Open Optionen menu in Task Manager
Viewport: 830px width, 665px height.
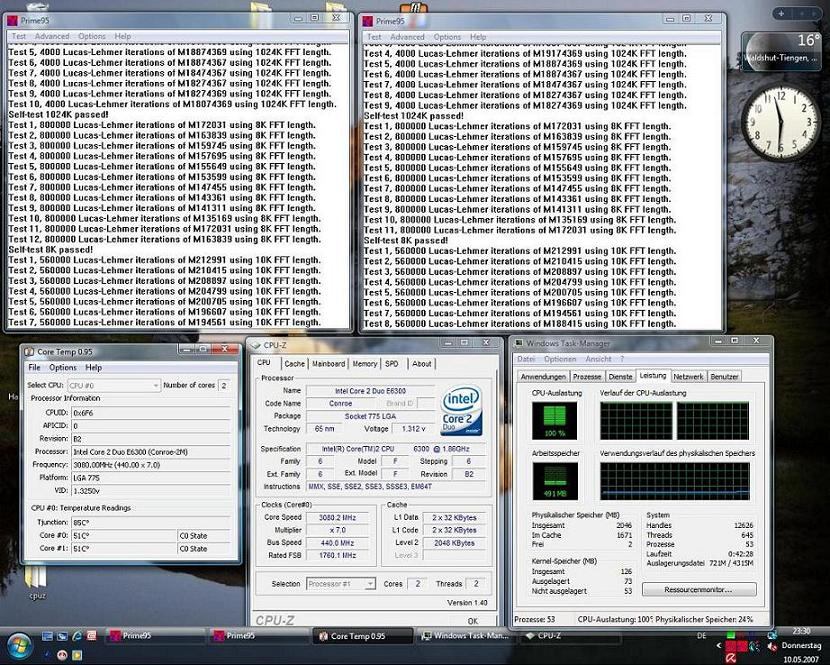point(560,359)
